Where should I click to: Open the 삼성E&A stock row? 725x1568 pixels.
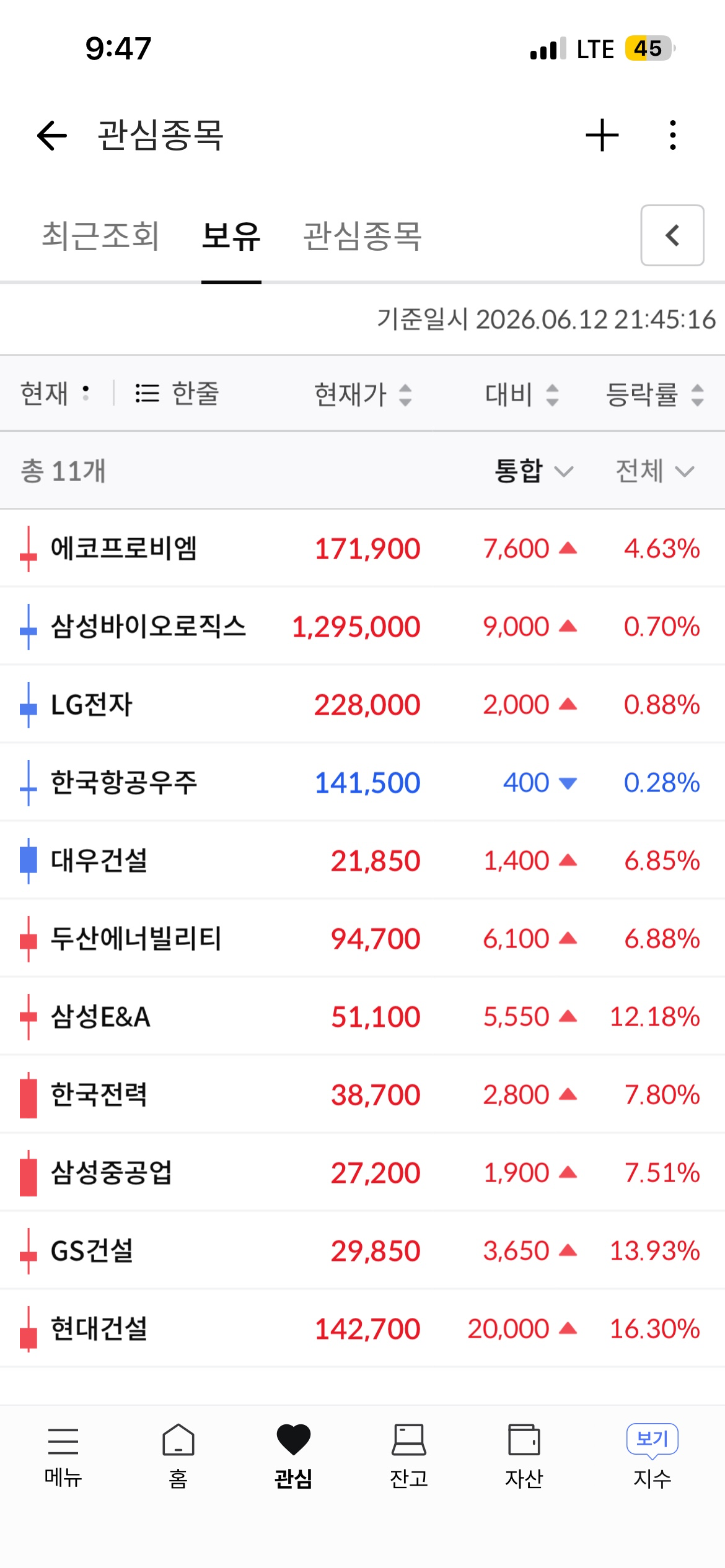(362, 1017)
